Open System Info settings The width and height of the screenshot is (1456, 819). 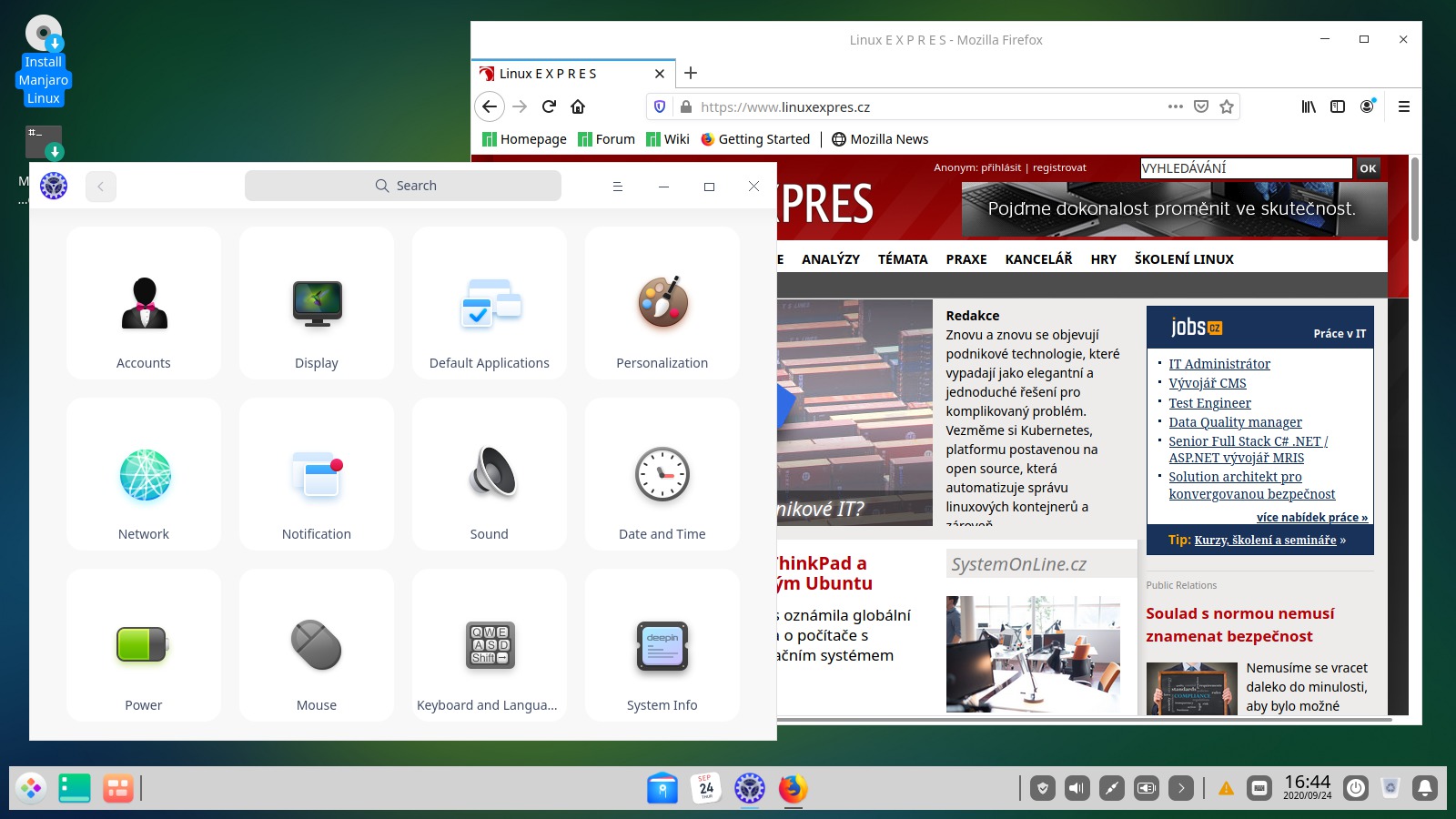click(x=662, y=645)
